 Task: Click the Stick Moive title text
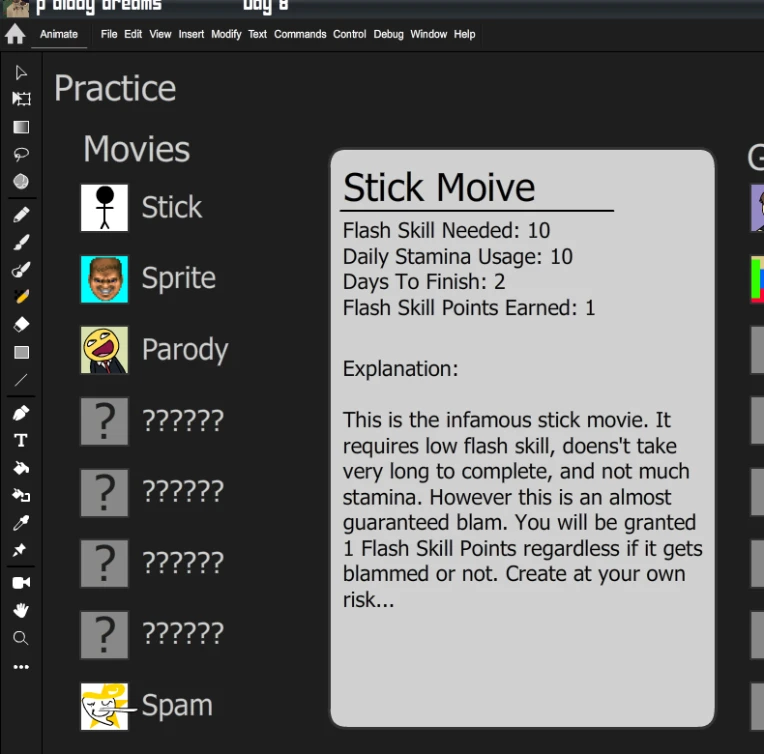[439, 187]
